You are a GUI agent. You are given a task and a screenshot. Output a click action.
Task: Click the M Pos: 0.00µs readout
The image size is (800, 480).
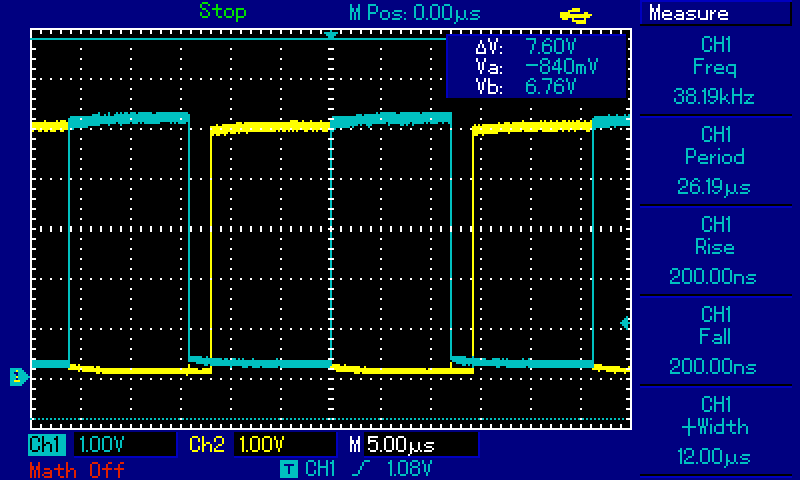414,13
